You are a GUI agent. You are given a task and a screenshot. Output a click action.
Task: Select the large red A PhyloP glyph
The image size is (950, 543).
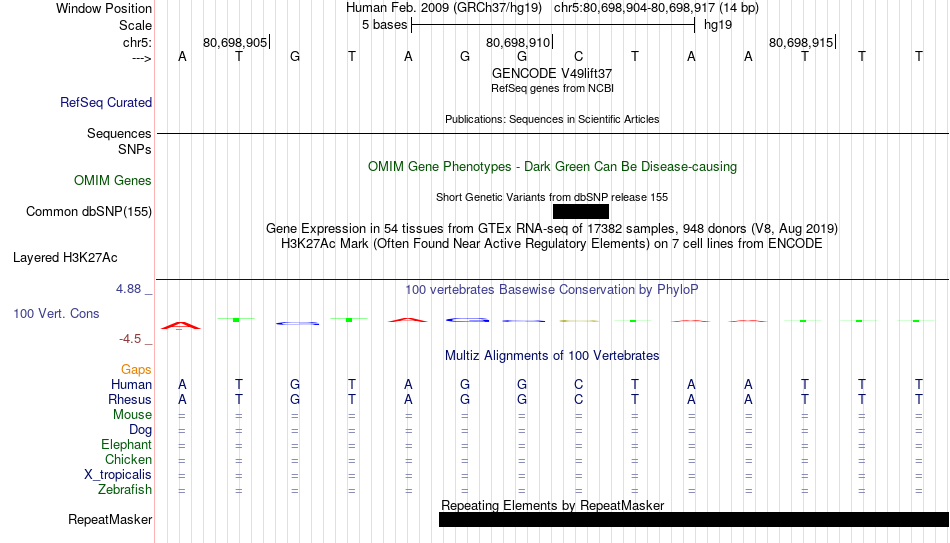[x=181, y=325]
